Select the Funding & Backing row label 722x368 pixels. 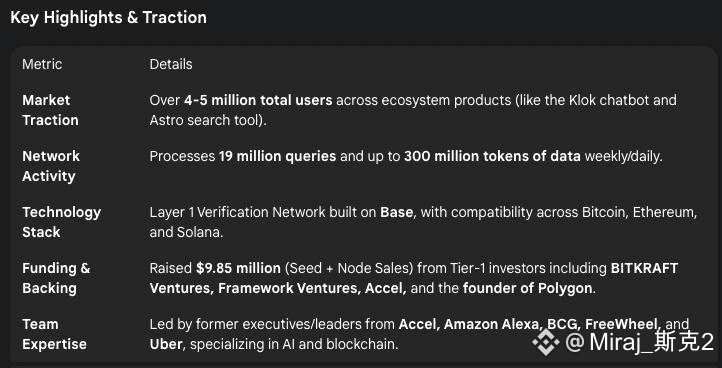point(56,278)
